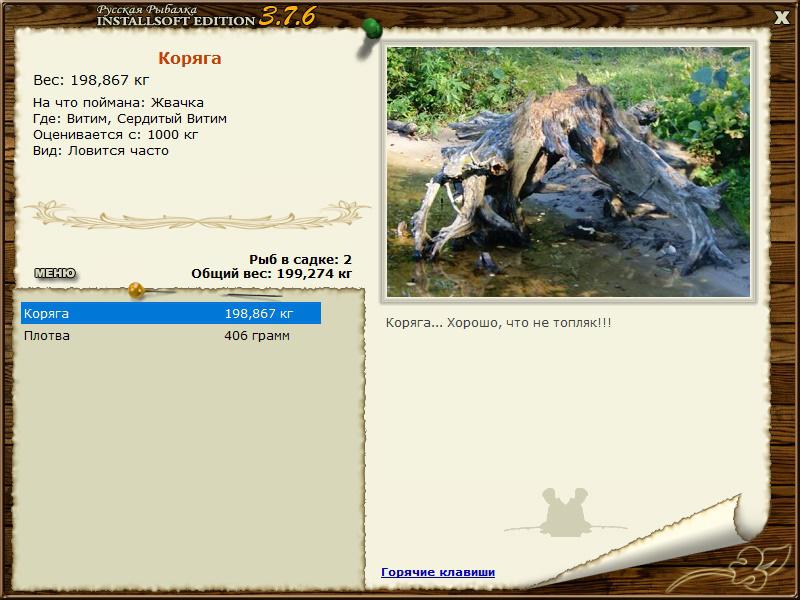The width and height of the screenshot is (800, 600).
Task: Select the Плотва row in the catch list
Action: pos(171,336)
